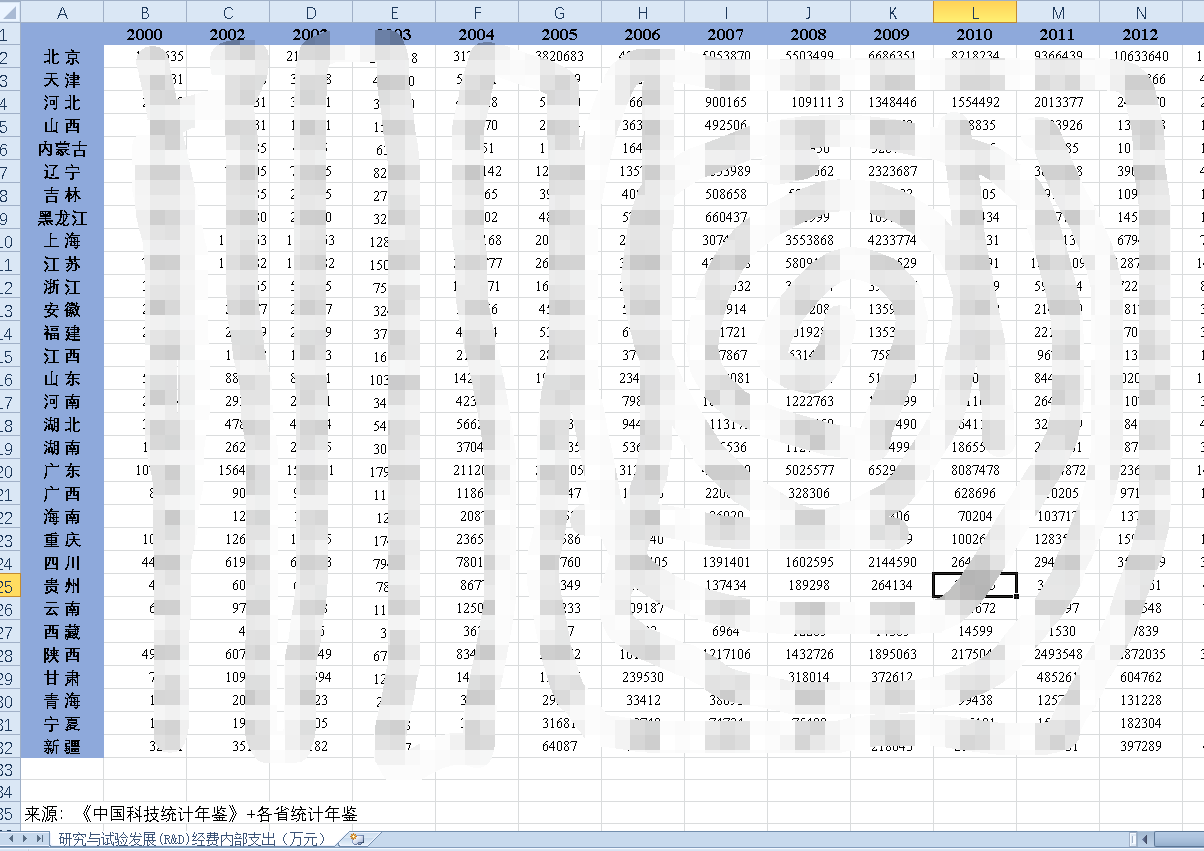Select the 黑龙江 row label cell
This screenshot has height=851, width=1204.
[x=62, y=218]
